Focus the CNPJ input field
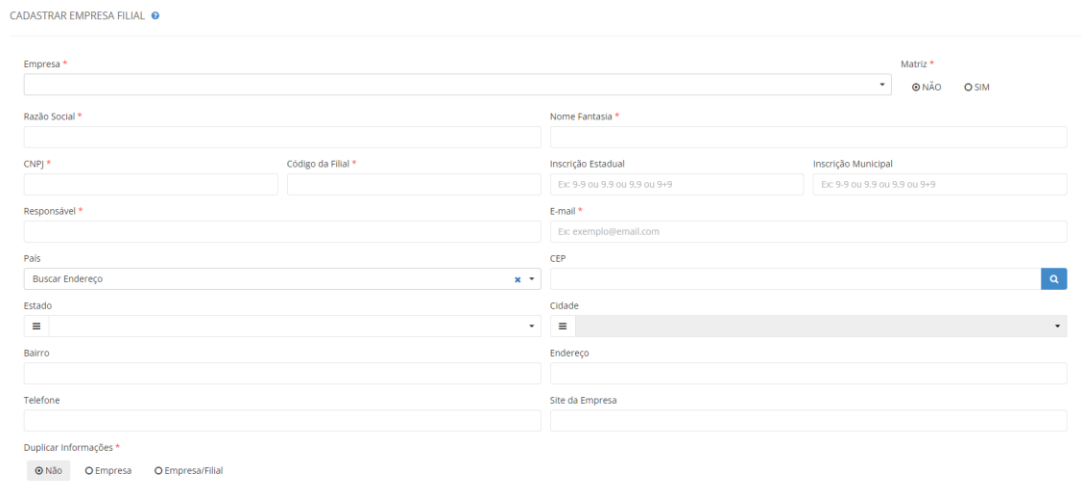Viewport: 1084px width, 487px height. coord(151,185)
